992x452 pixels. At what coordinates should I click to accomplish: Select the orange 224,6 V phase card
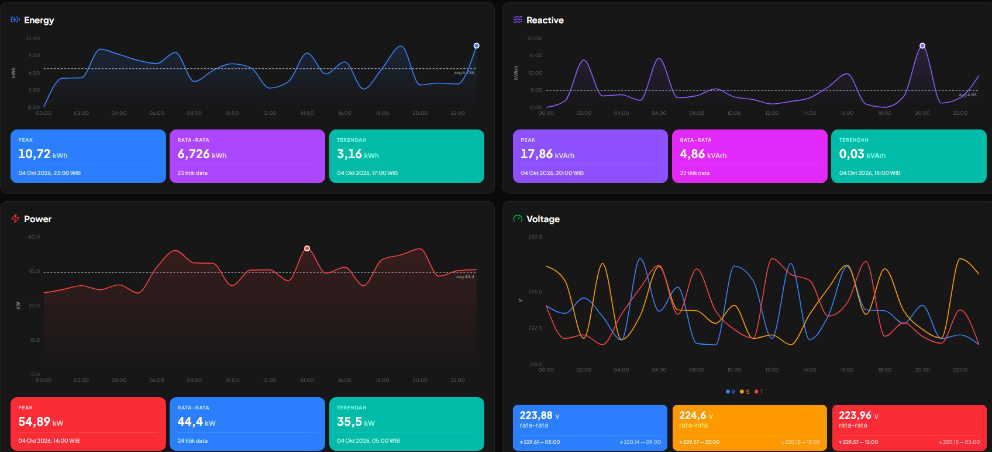(x=750, y=428)
